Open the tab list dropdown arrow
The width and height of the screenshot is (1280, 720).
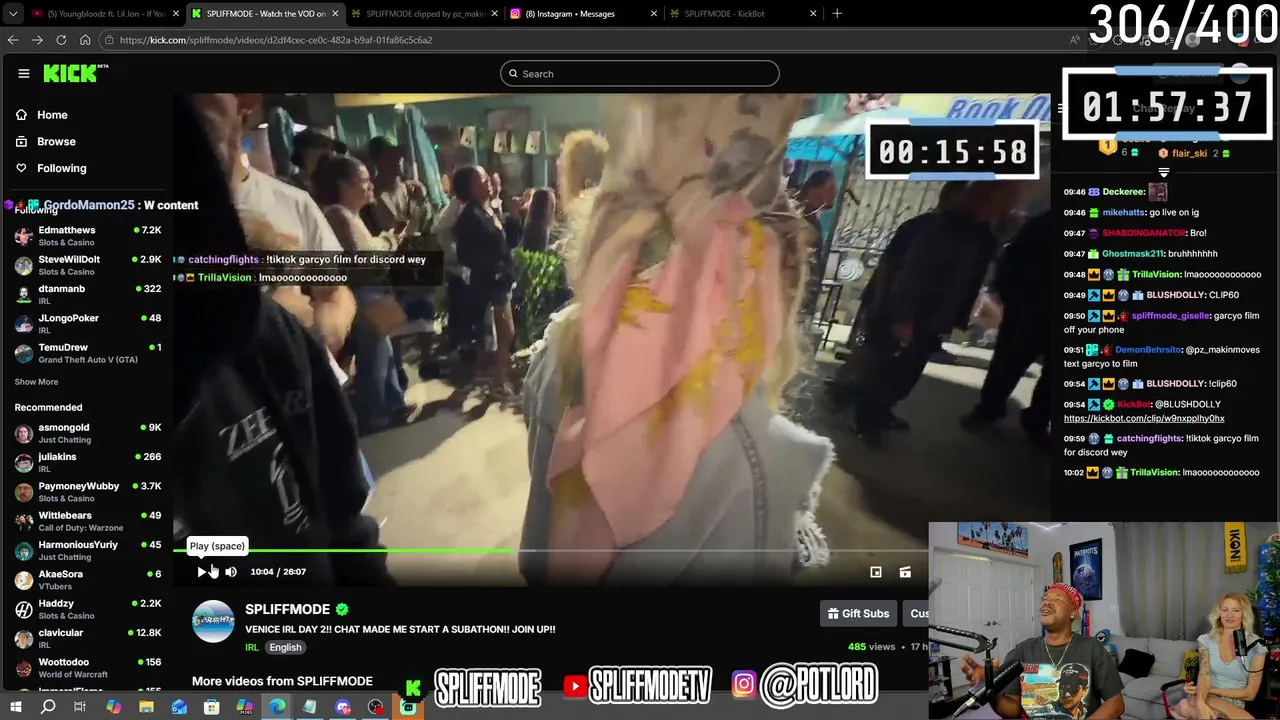tap(14, 14)
